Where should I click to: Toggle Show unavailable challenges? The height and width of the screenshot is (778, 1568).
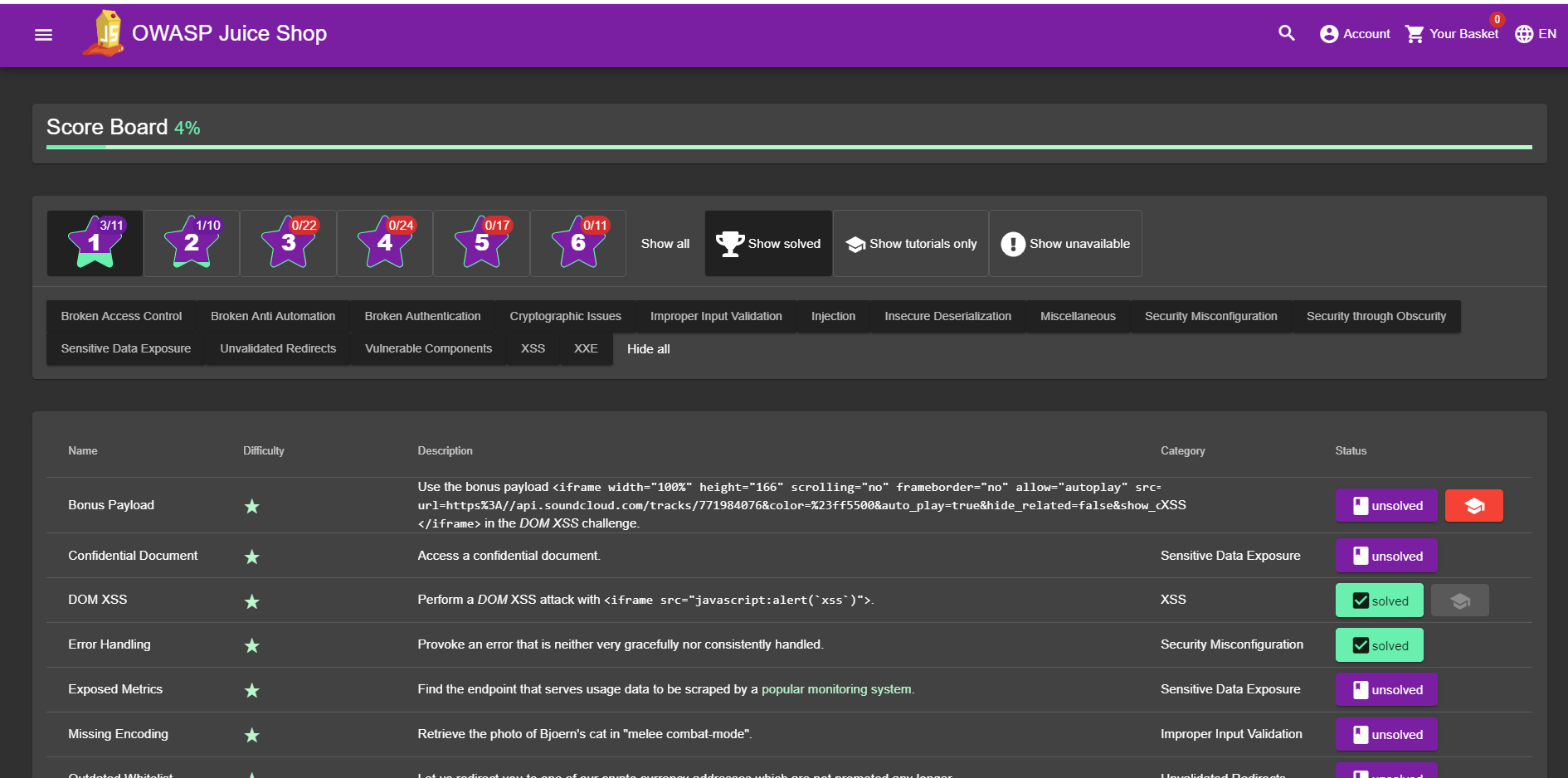(1066, 244)
